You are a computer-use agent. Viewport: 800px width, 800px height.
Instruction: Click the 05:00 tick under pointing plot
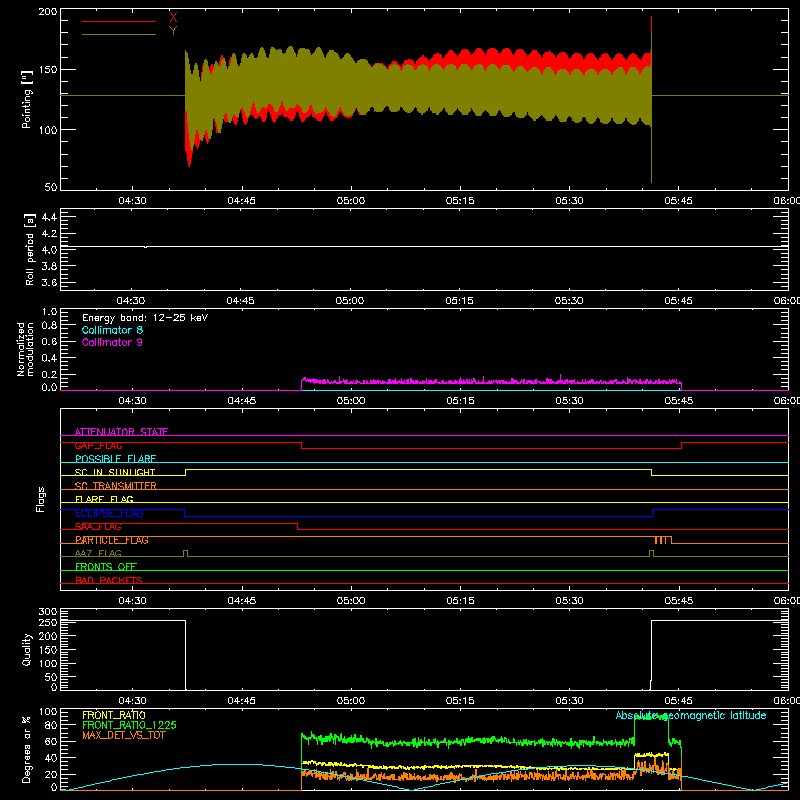tap(351, 201)
